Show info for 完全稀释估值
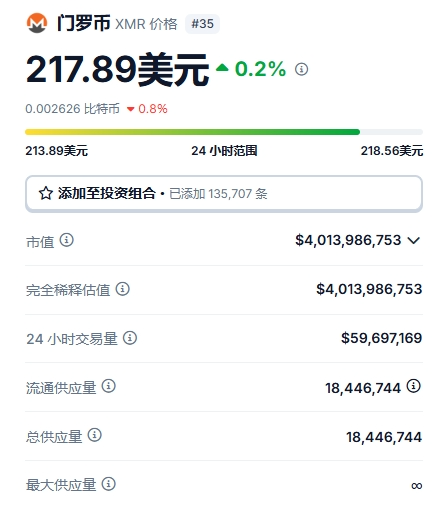The image size is (444, 506). (x=122, y=289)
